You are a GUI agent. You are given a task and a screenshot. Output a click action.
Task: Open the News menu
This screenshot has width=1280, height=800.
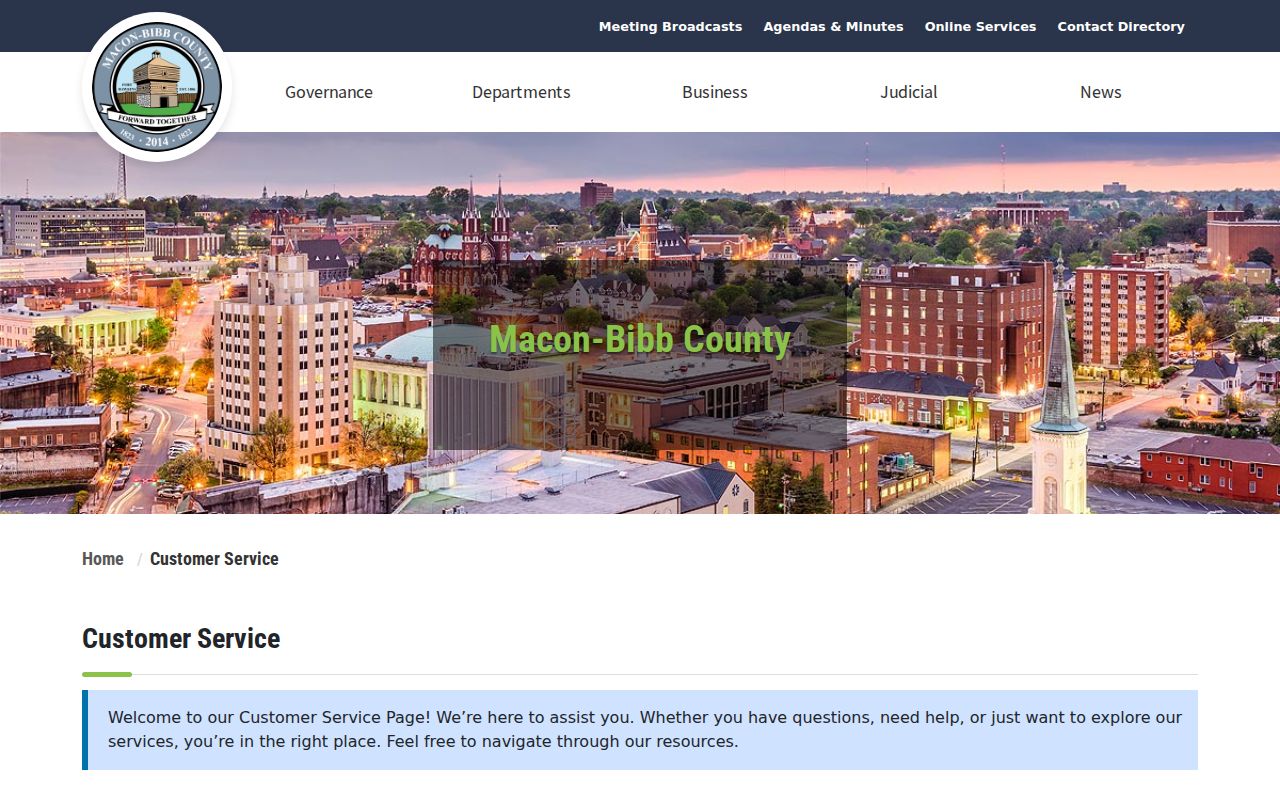click(x=1101, y=92)
